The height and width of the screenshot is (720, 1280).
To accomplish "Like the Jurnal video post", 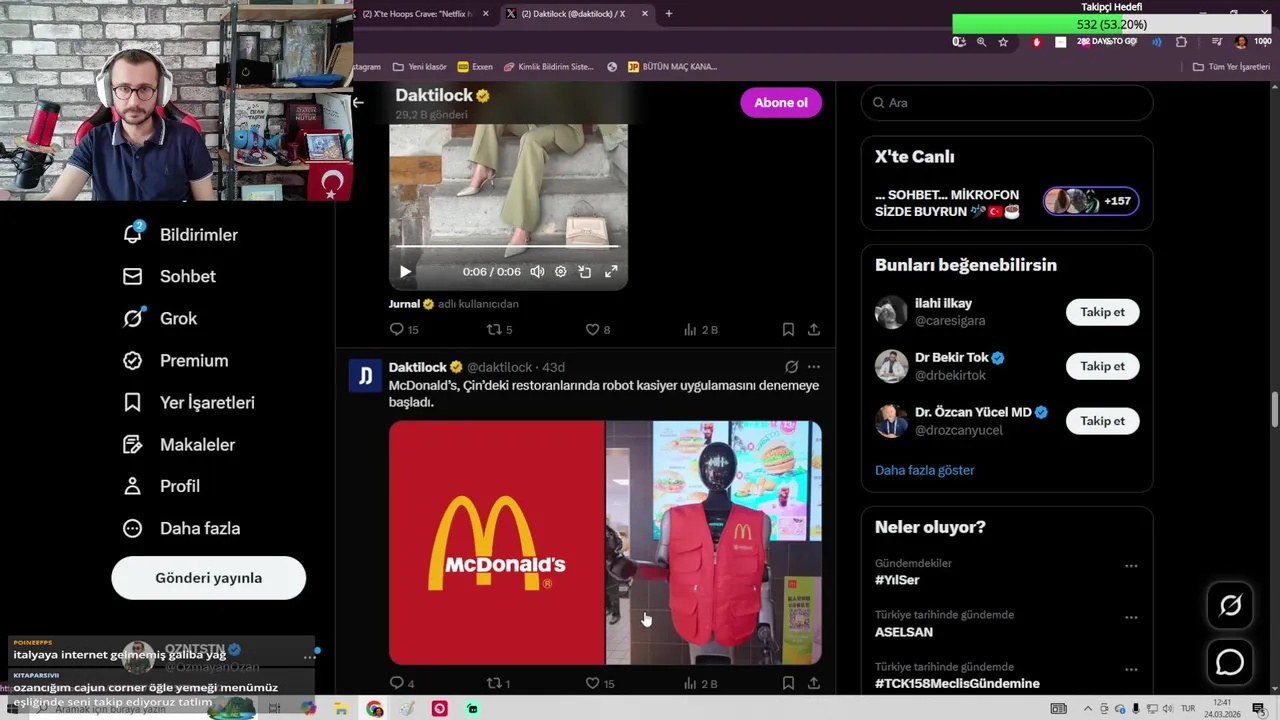I will [597, 329].
